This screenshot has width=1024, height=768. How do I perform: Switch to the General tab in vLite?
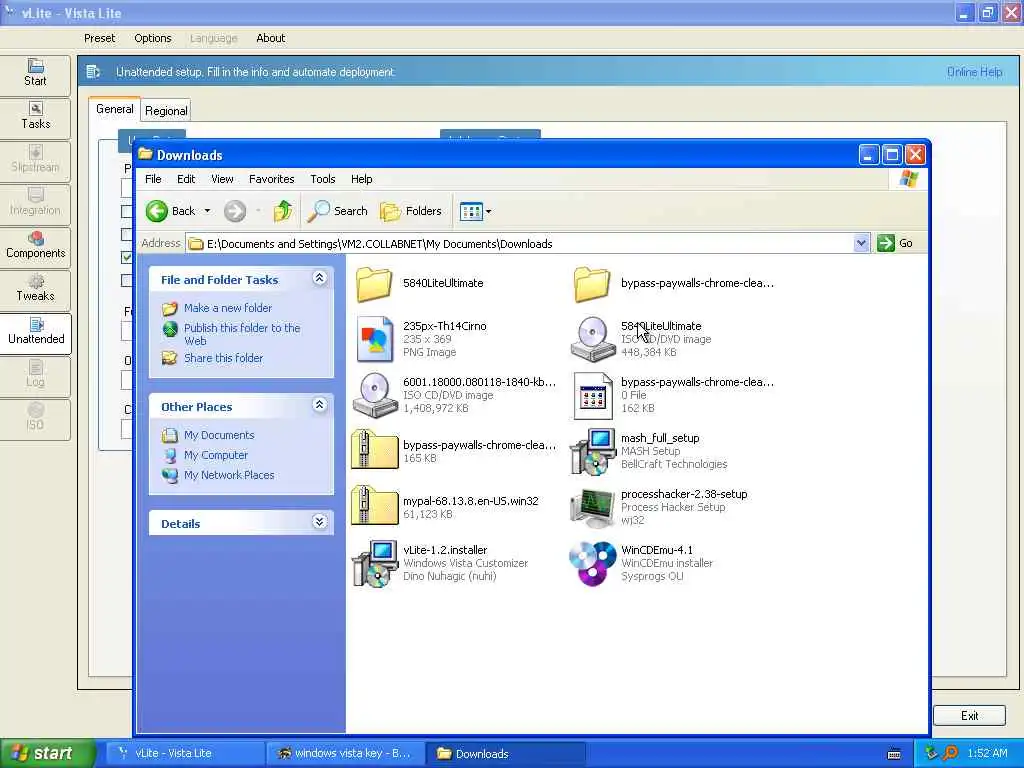click(x=114, y=109)
